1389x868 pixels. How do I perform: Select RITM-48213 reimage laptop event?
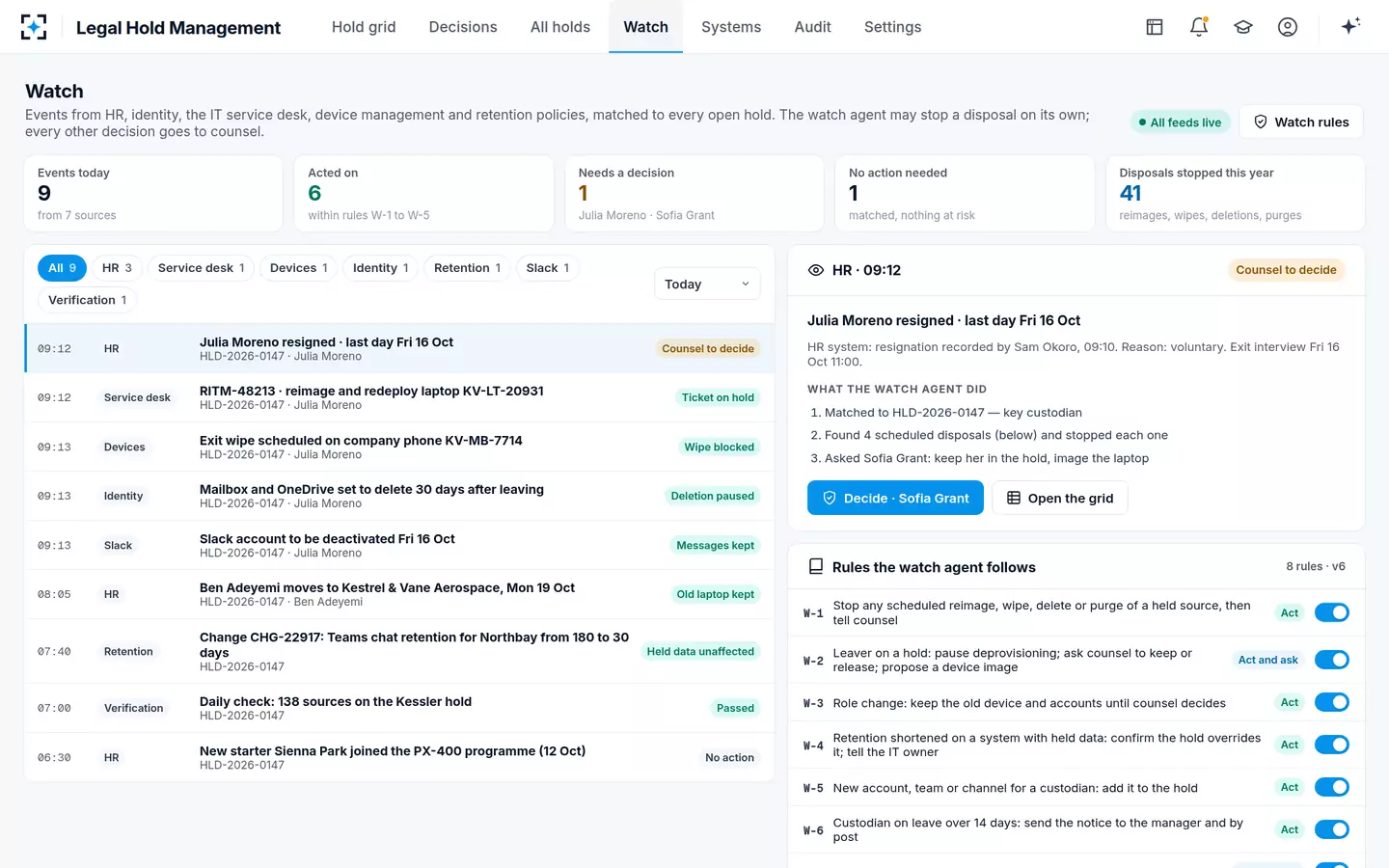click(399, 397)
